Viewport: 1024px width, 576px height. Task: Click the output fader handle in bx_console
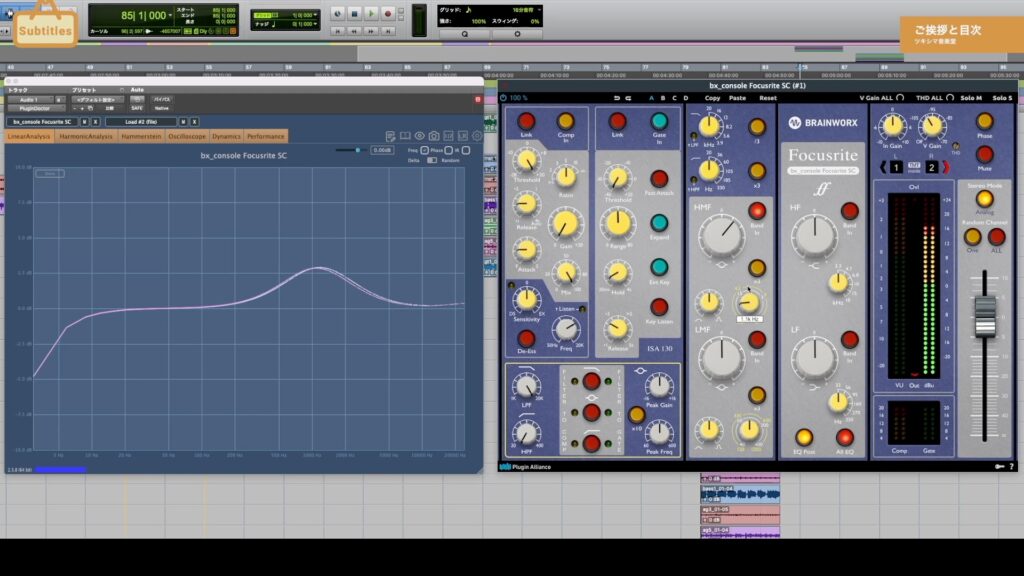point(985,316)
